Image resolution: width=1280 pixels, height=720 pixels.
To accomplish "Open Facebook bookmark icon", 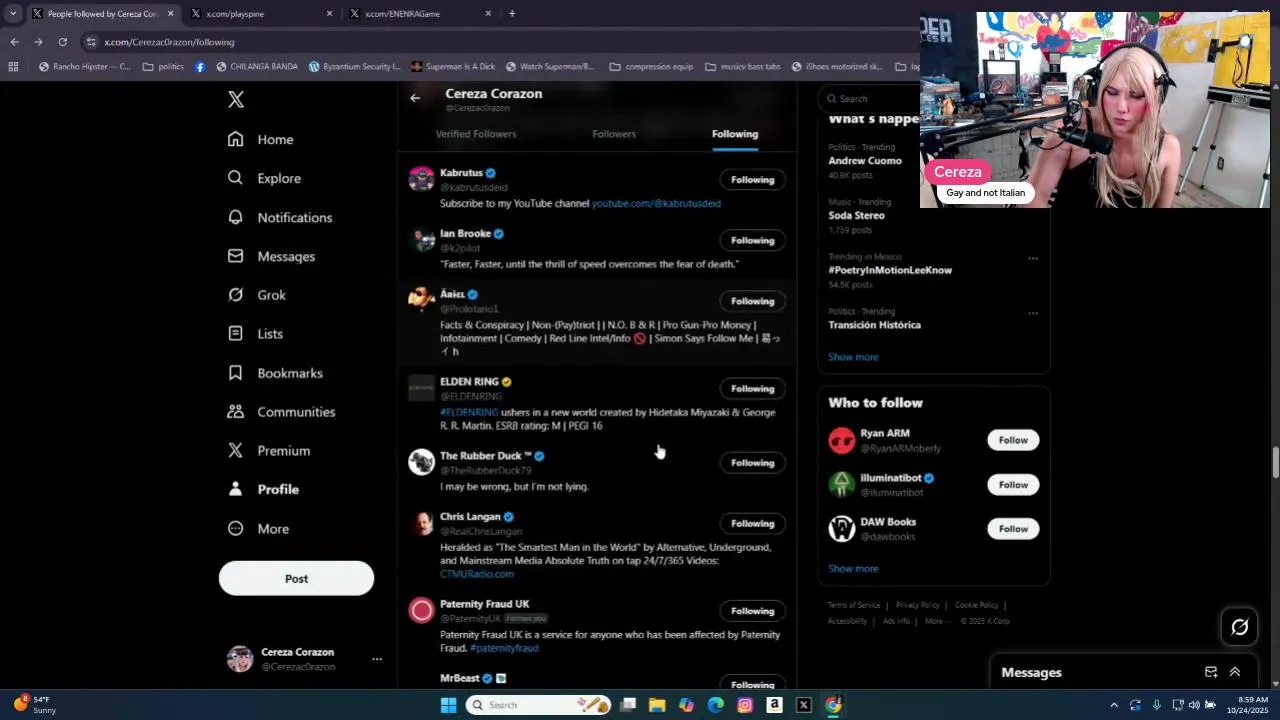I will [x=200, y=67].
